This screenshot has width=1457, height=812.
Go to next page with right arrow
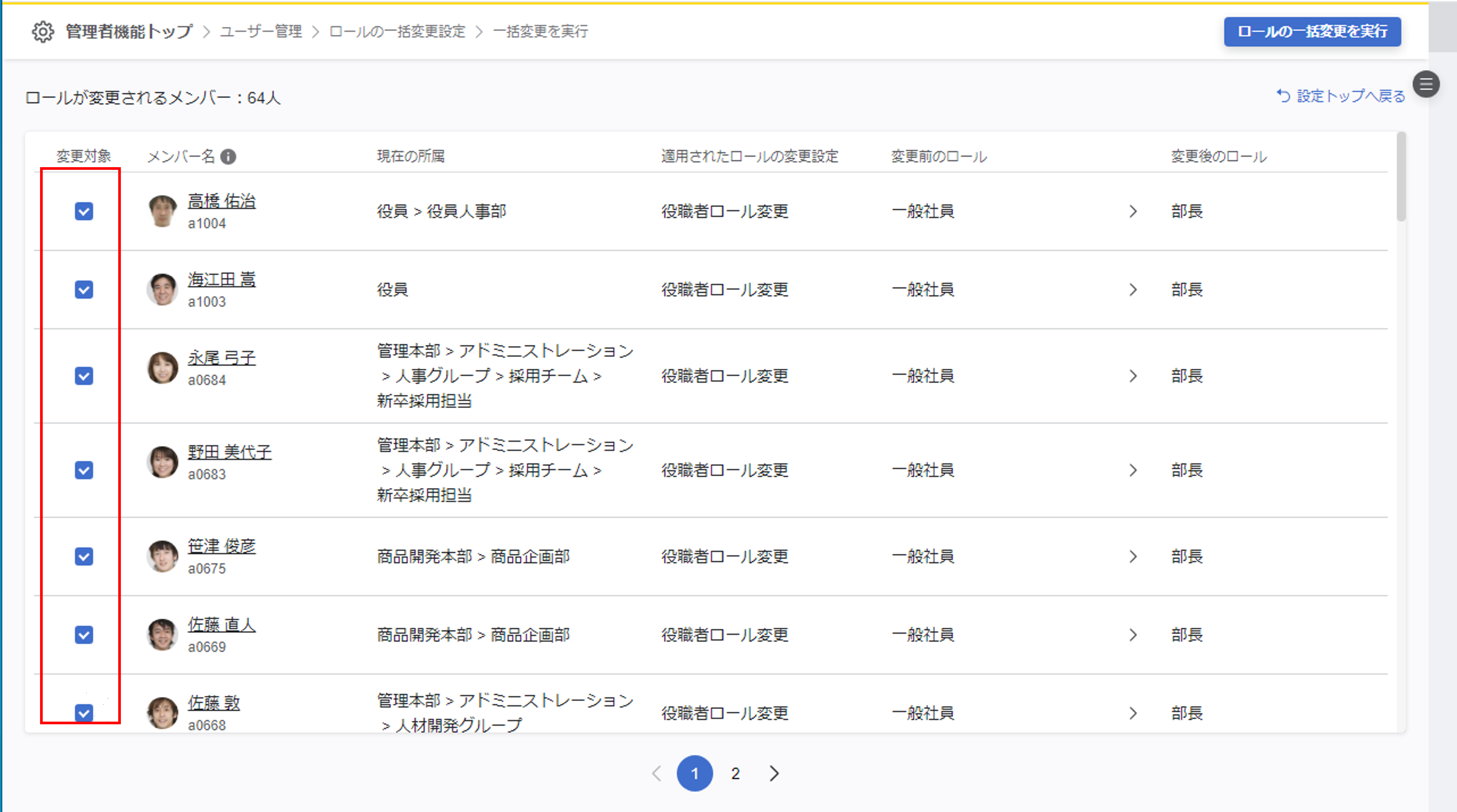[x=774, y=773]
